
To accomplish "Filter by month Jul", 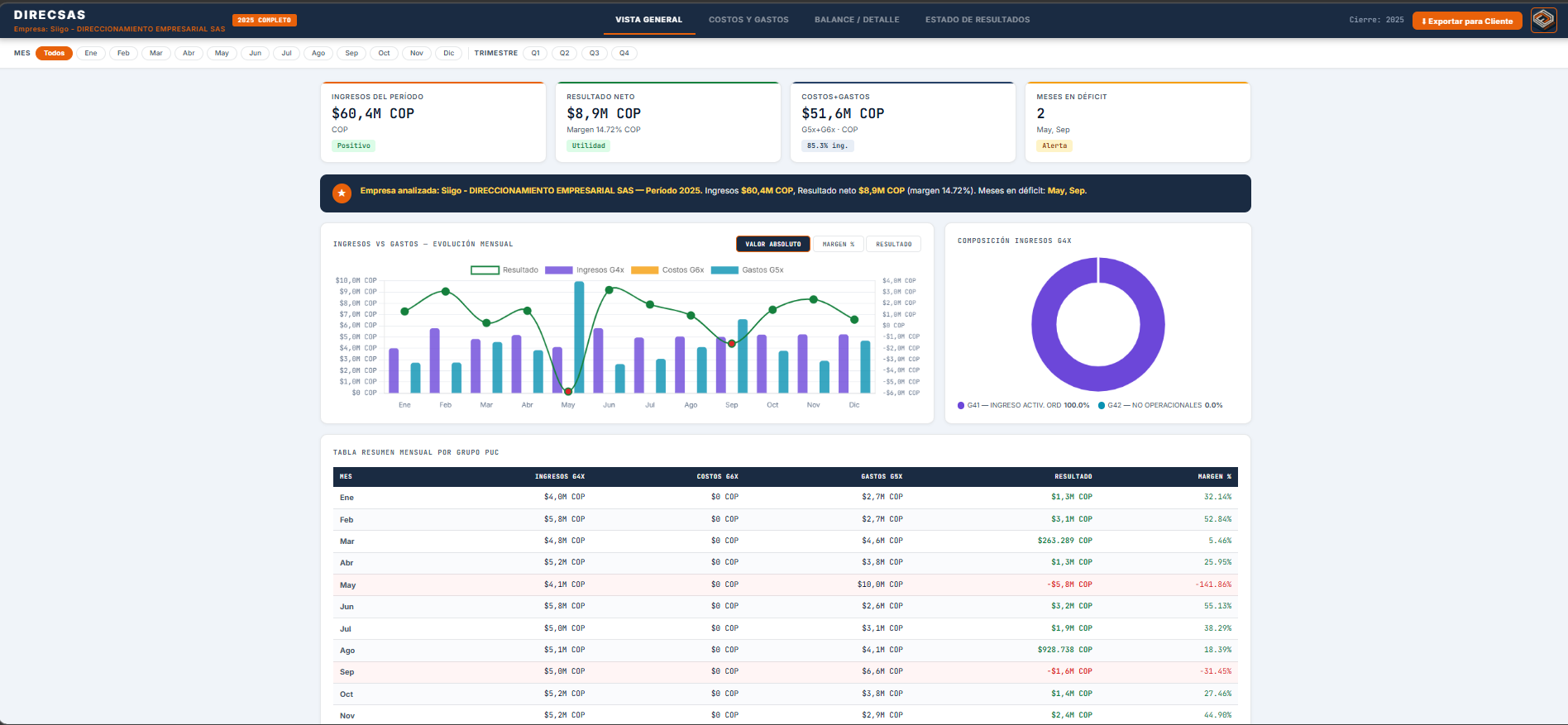I will coord(286,53).
